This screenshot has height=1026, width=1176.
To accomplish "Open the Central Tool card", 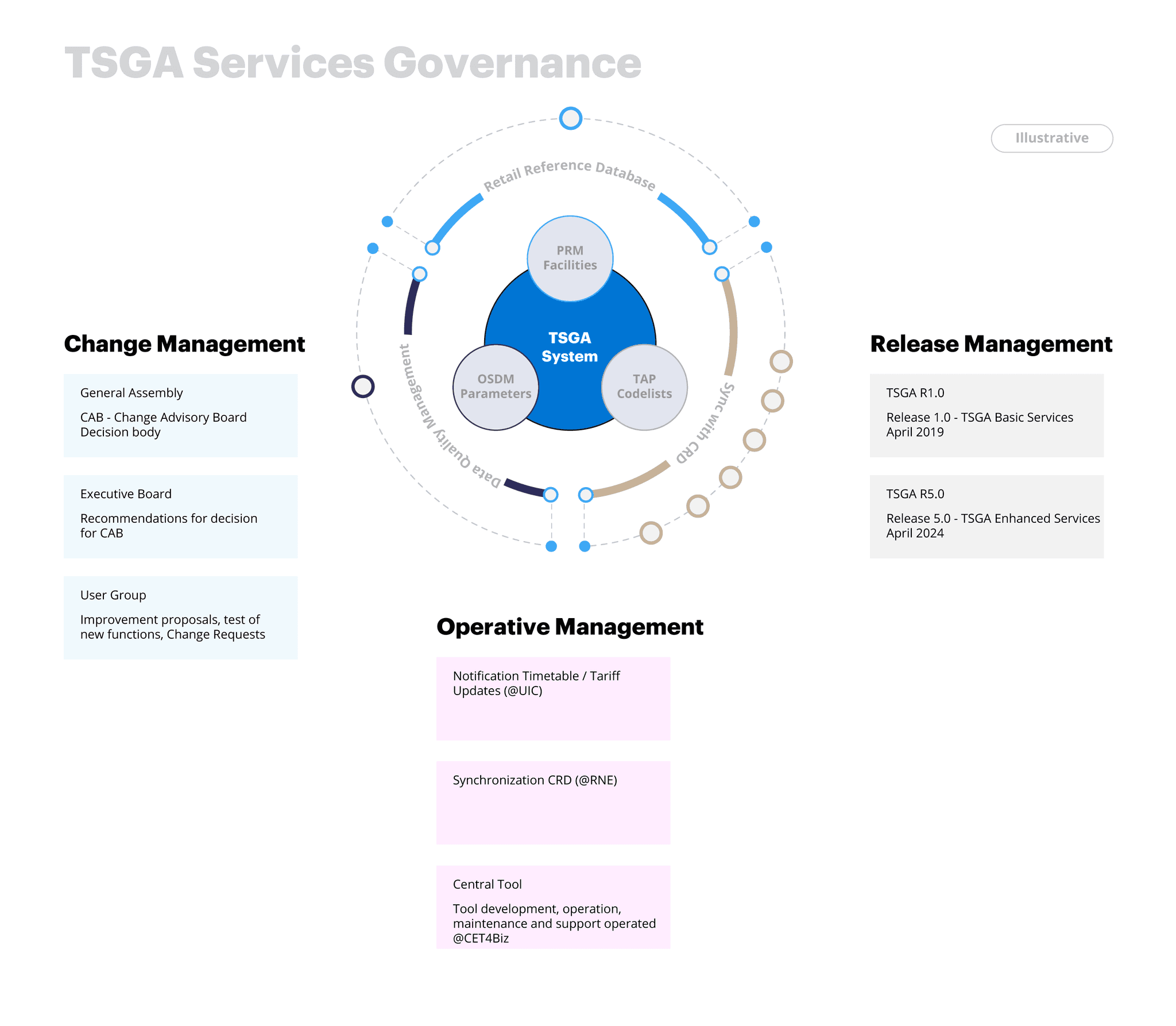I will tap(553, 907).
